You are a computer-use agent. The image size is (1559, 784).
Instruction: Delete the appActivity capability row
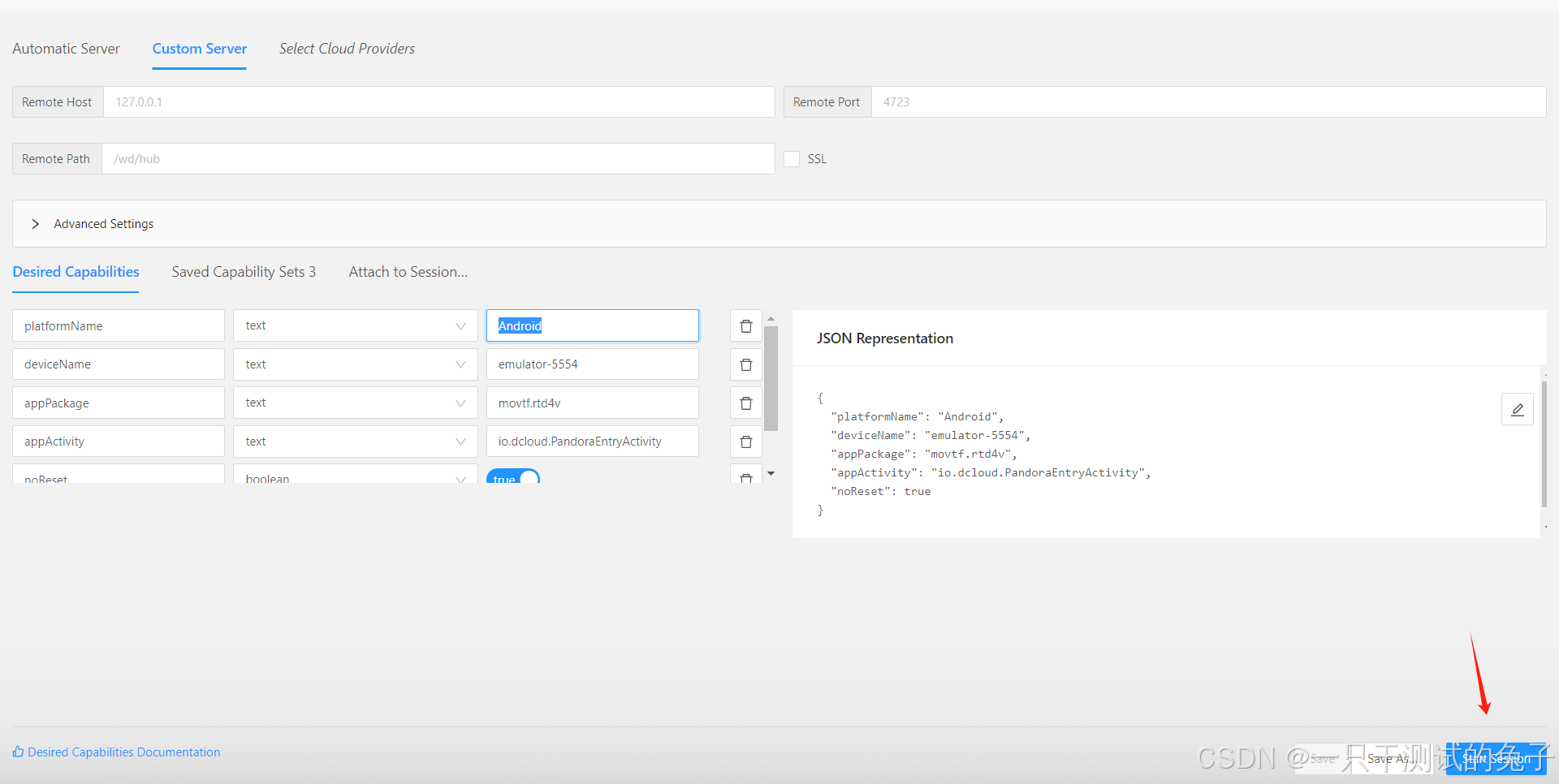click(746, 442)
